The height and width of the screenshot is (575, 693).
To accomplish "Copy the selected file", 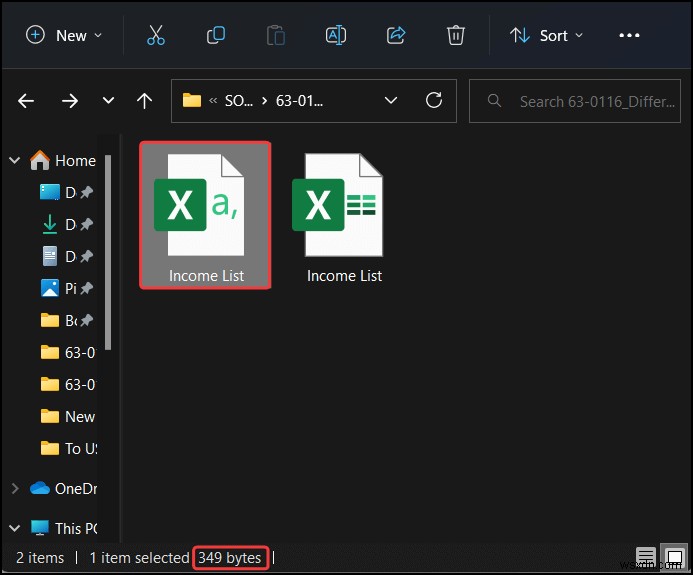I will click(x=216, y=35).
